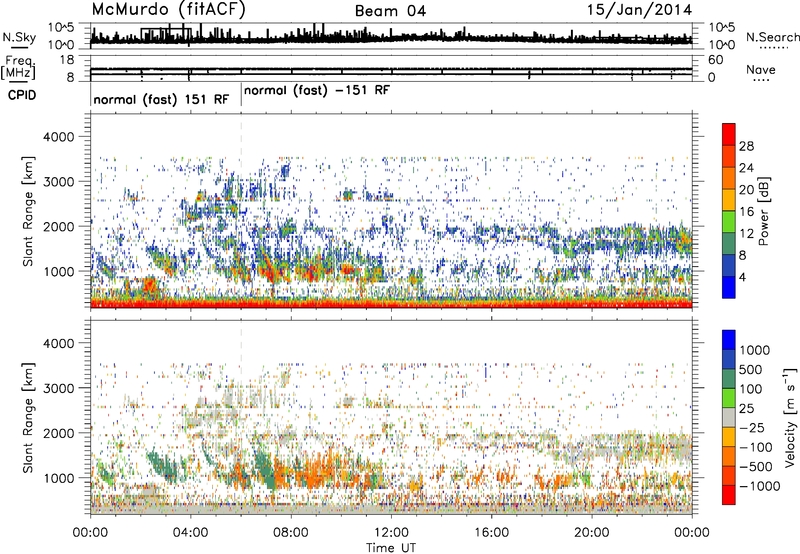
Task: Click the red ground scatter band in power panel
Action: [391, 304]
